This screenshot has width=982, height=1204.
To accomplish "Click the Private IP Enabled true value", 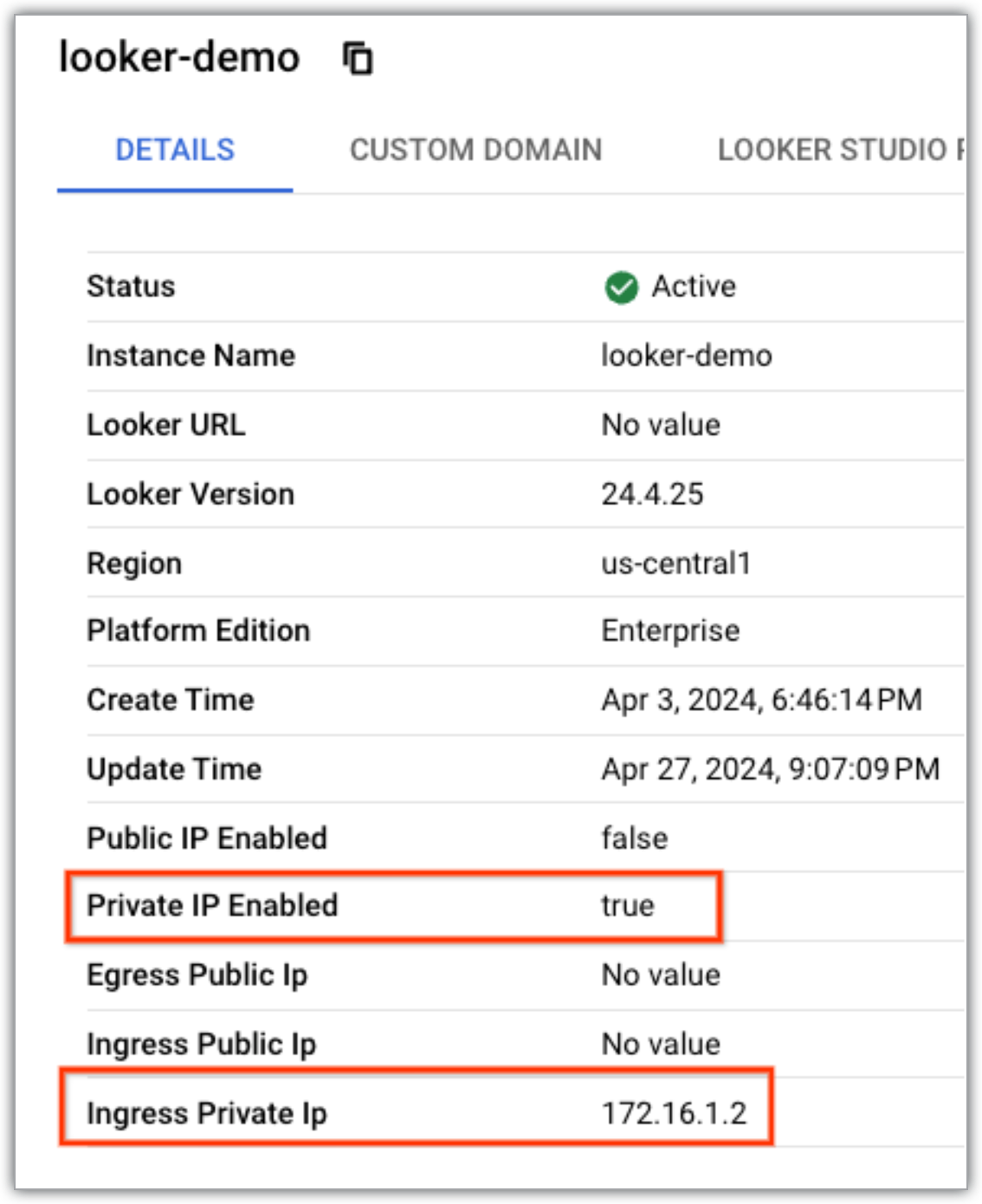I will pos(628,906).
